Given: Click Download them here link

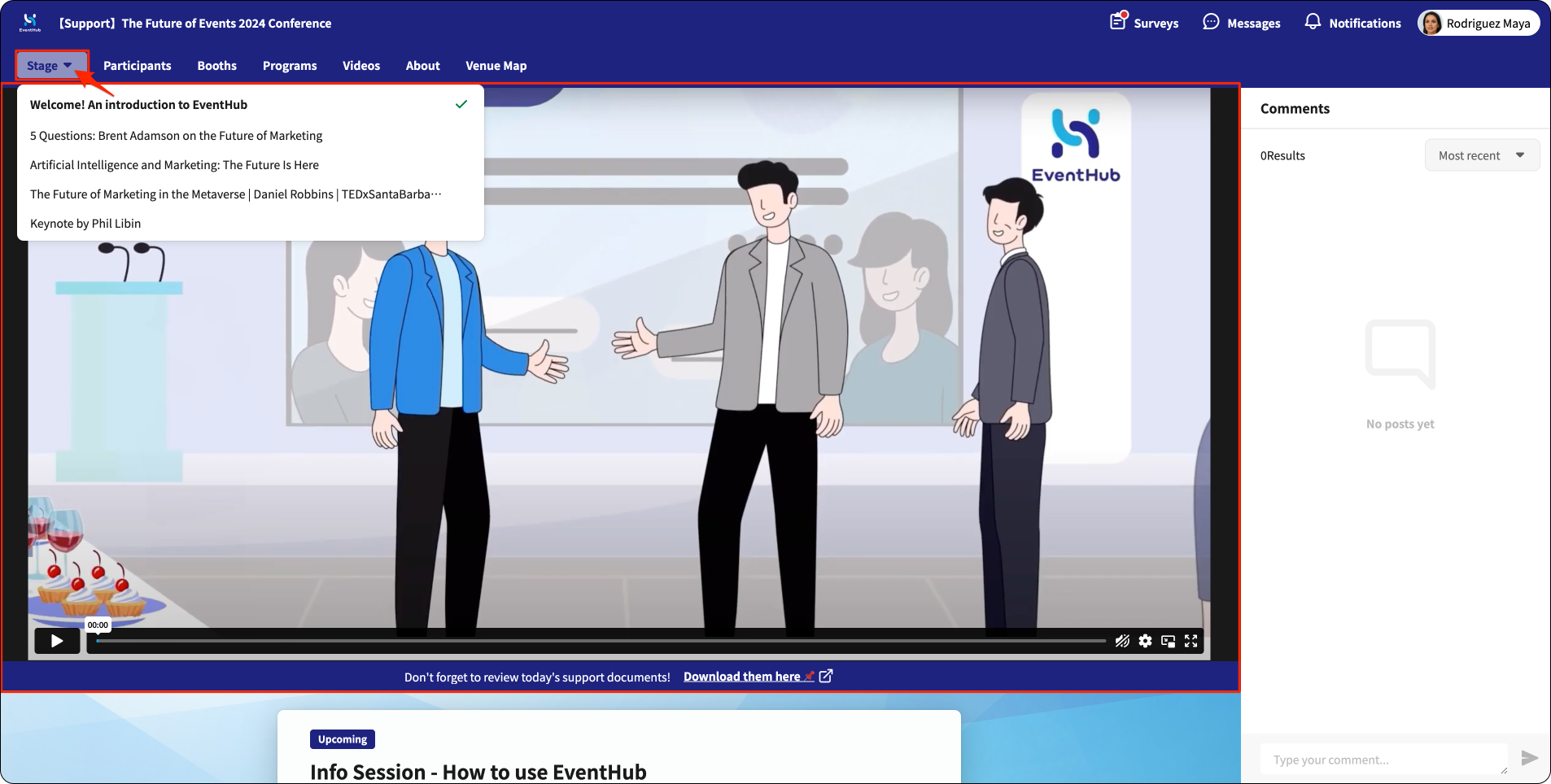Looking at the screenshot, I should coord(748,677).
